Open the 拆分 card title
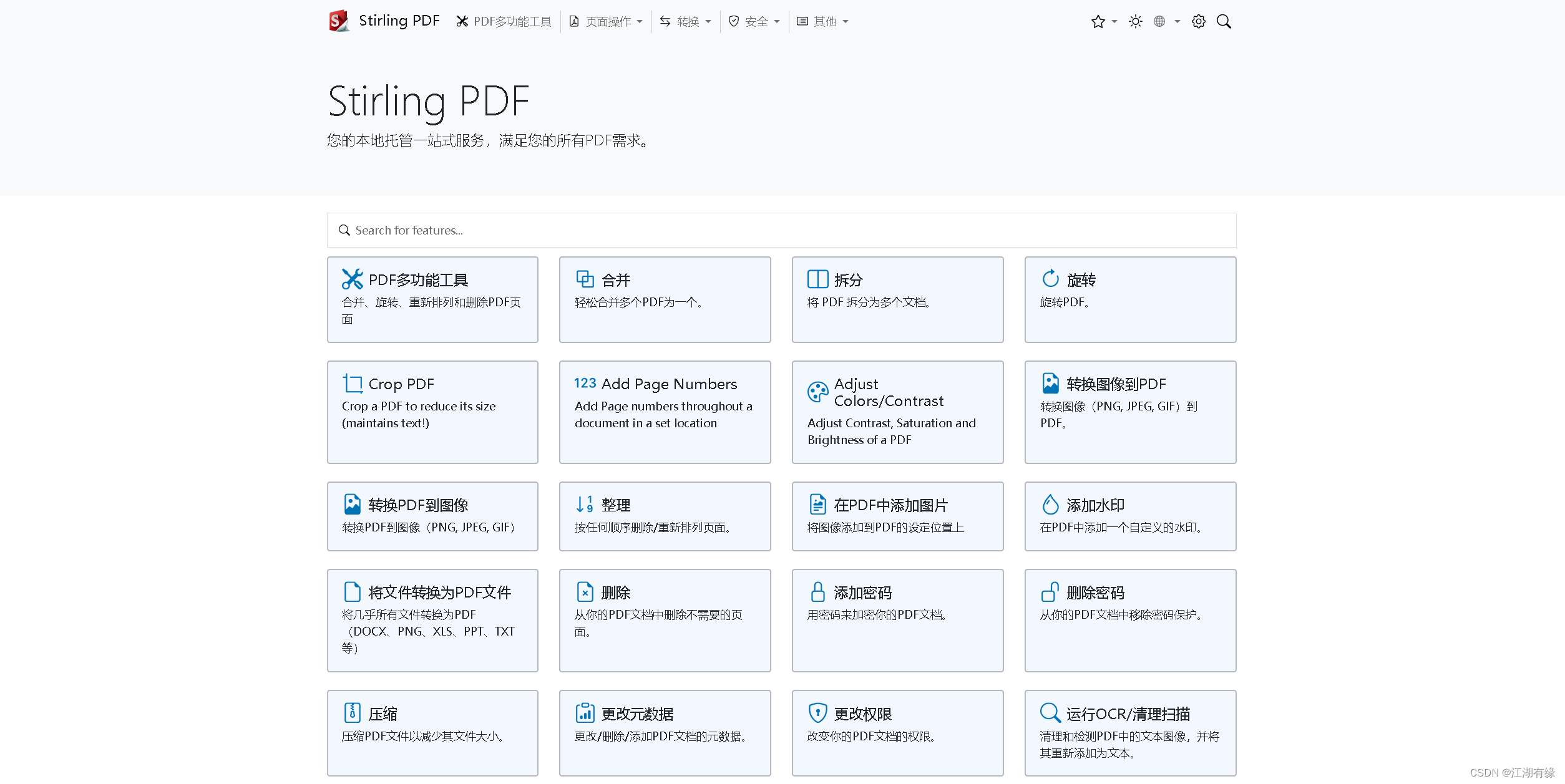 (849, 280)
